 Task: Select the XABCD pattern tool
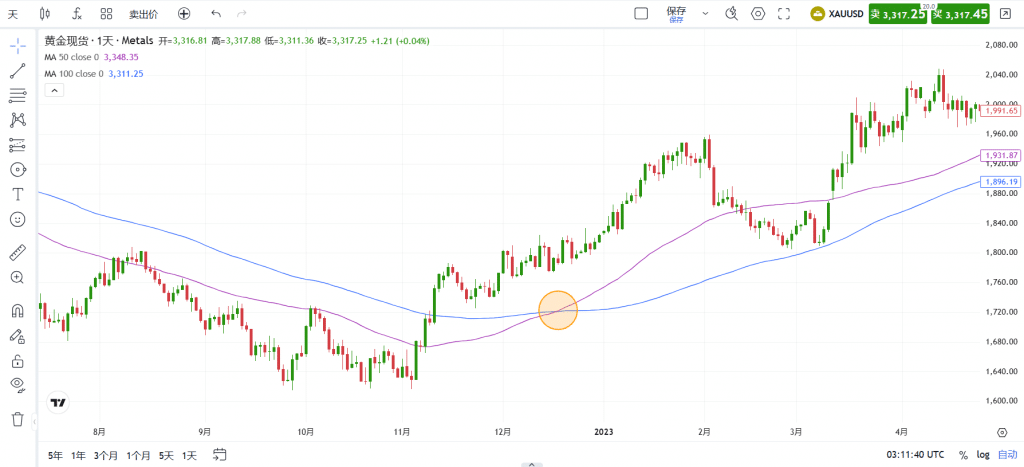(x=18, y=120)
